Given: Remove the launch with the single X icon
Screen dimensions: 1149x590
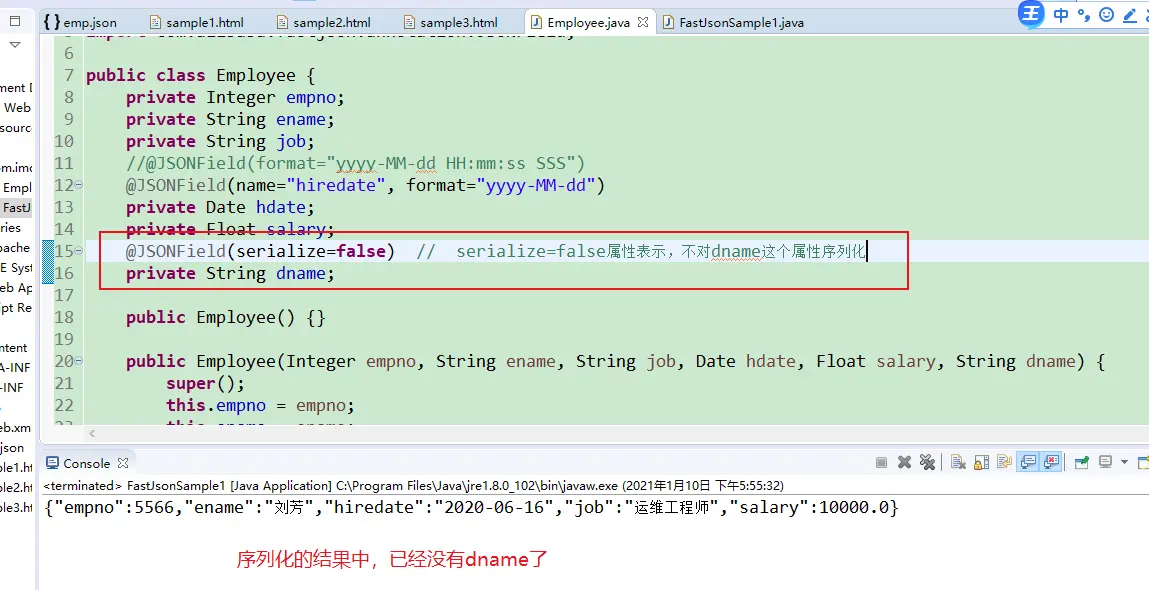Looking at the screenshot, I should point(904,463).
